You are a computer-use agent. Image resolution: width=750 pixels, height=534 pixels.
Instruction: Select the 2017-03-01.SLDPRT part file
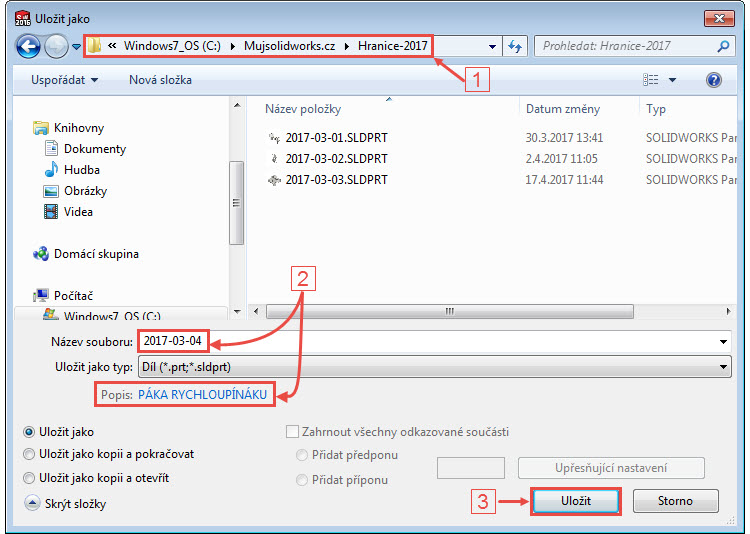coord(335,138)
